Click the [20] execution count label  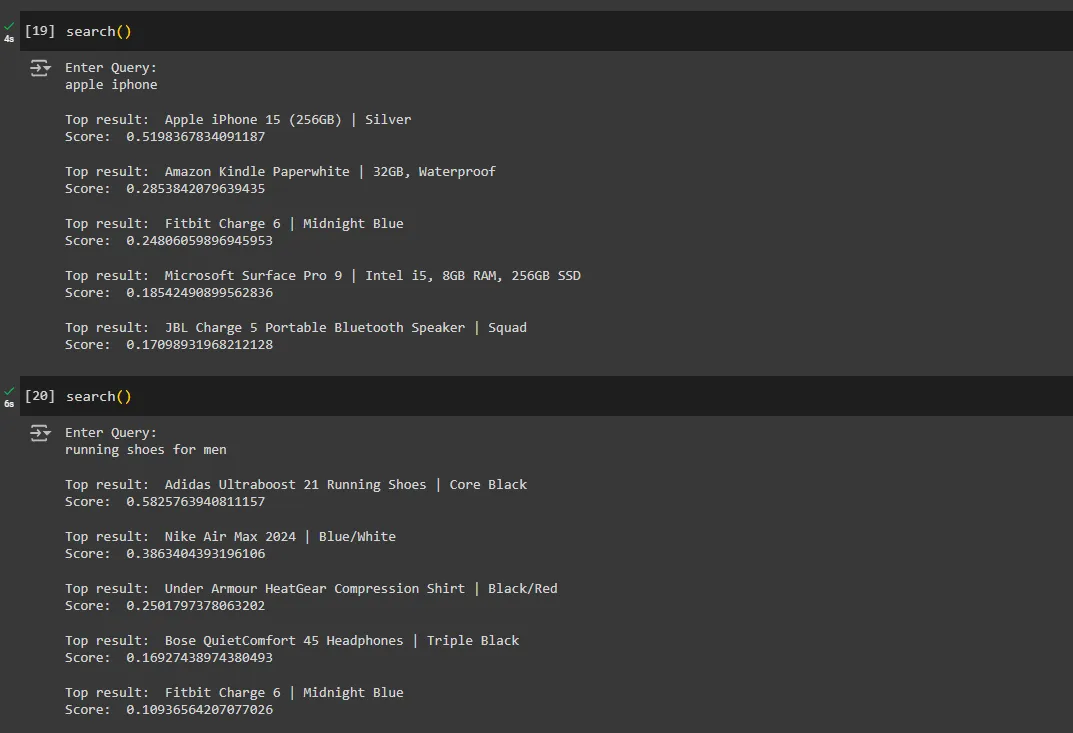40,396
